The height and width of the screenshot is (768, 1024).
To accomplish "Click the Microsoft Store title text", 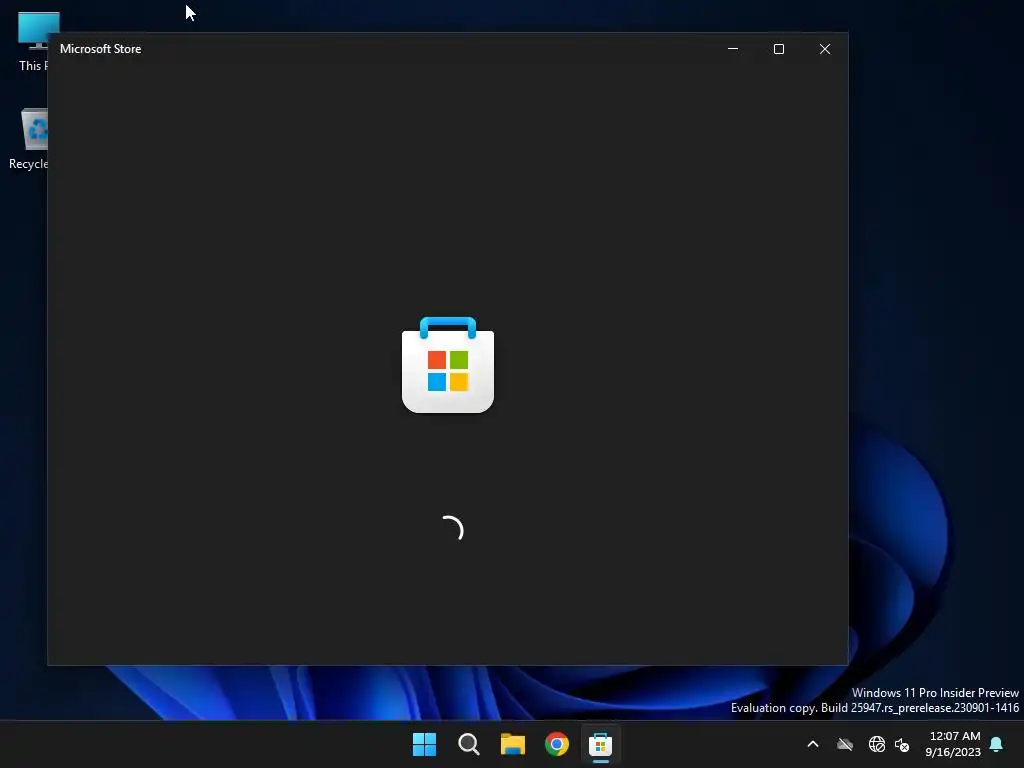I will point(101,49).
